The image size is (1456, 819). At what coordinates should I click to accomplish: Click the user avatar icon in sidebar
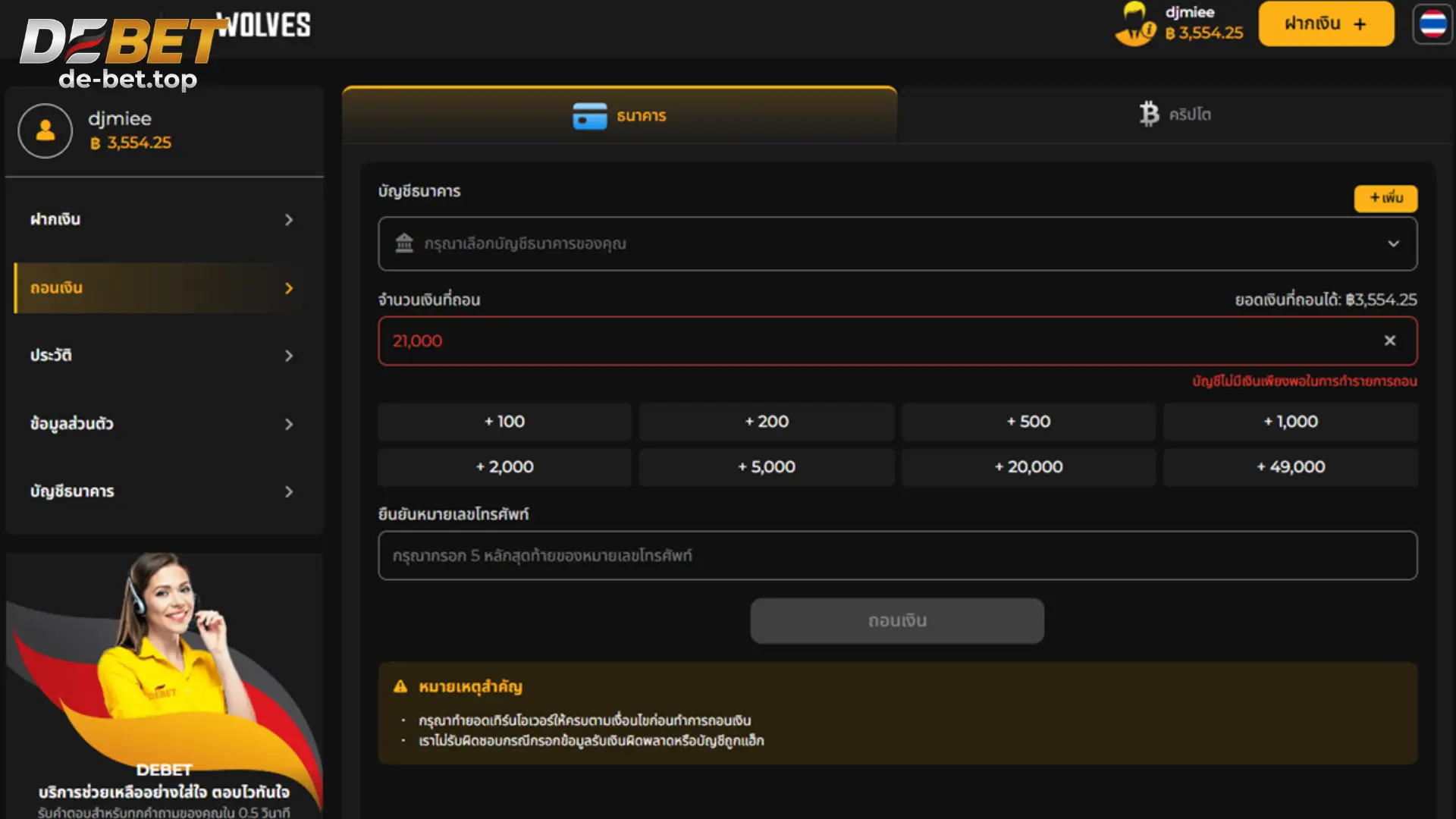tap(45, 130)
